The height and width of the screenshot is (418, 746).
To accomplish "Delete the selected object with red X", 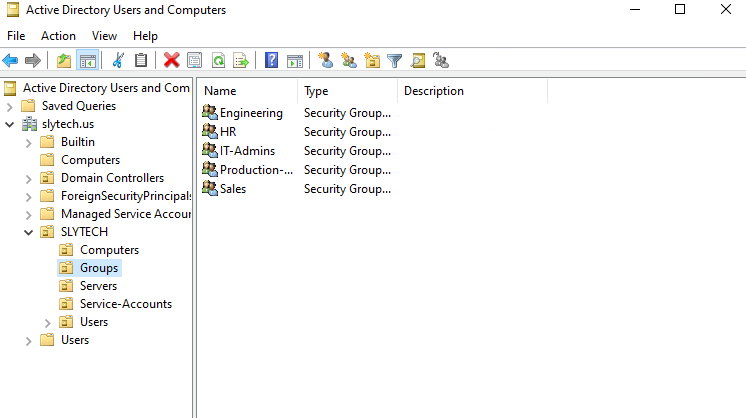I will click(171, 60).
